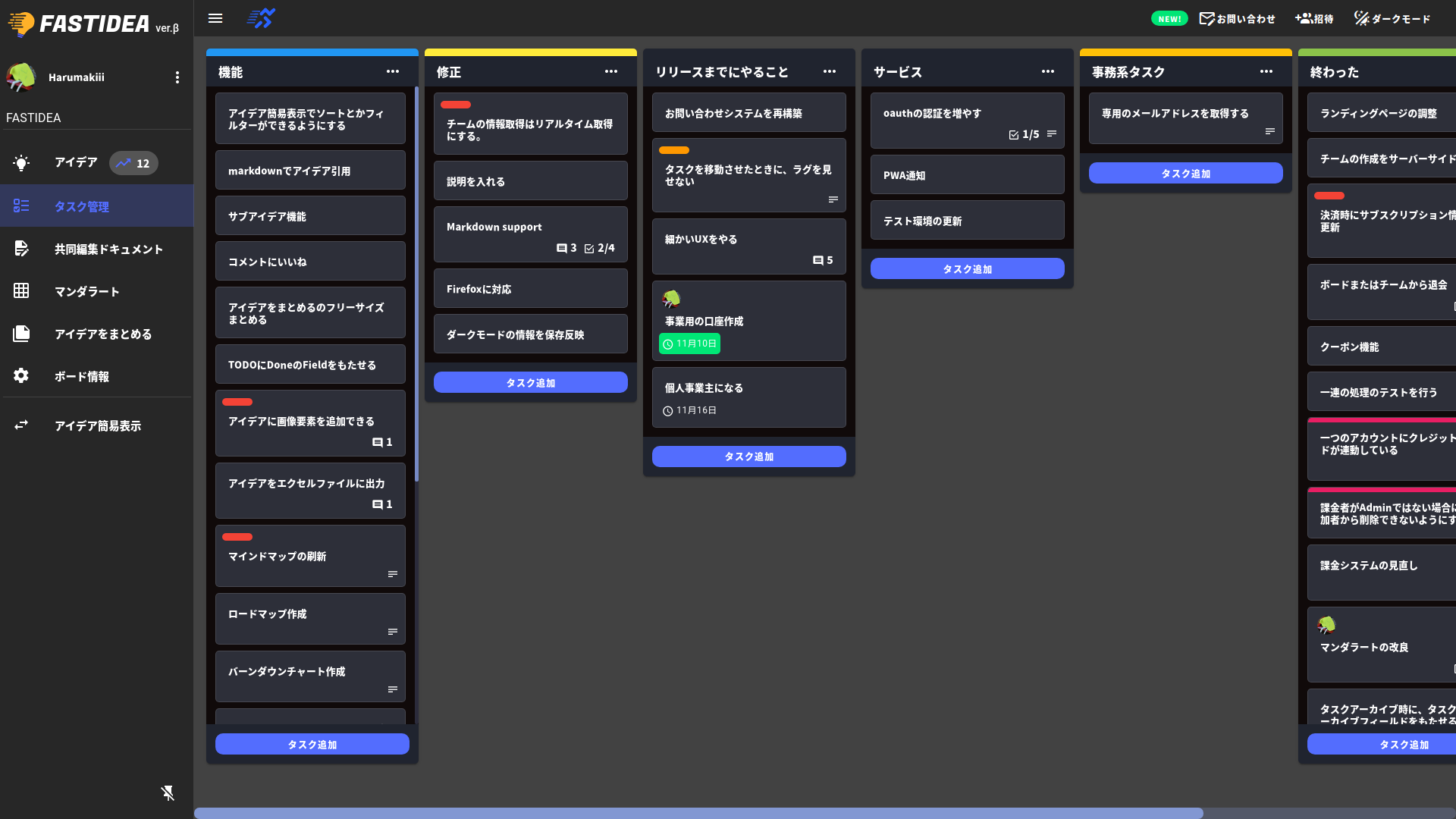This screenshot has height=819, width=1456.
Task: Open the 修正 column three-dot menu
Action: (610, 71)
